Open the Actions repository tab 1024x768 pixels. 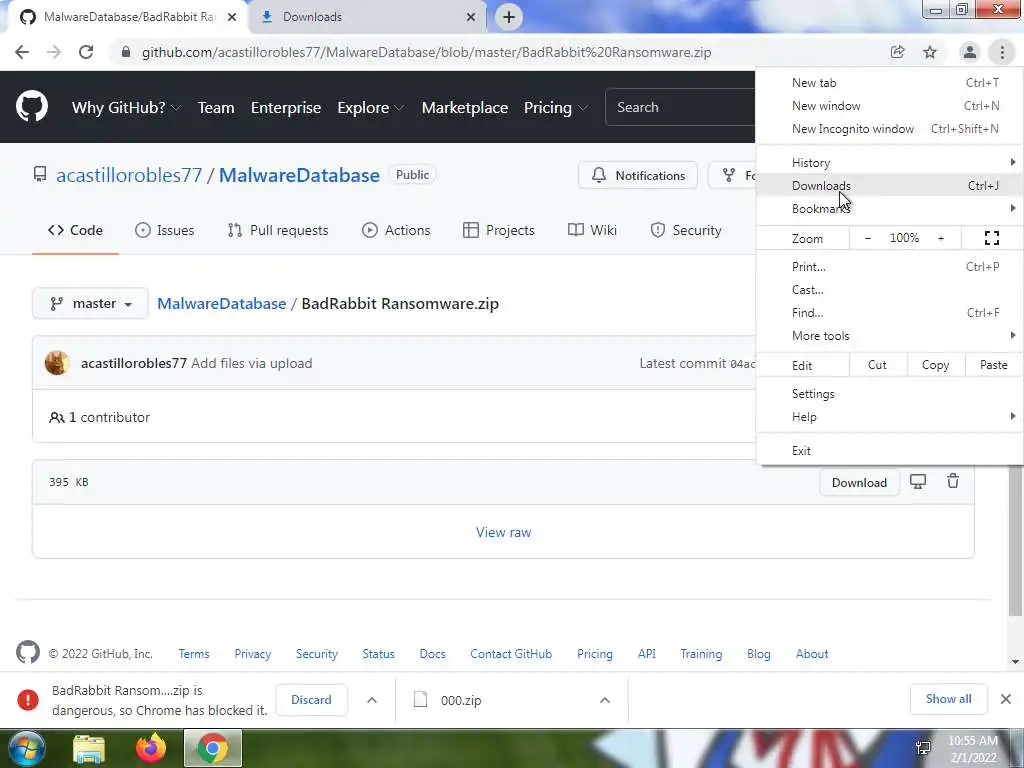point(396,230)
